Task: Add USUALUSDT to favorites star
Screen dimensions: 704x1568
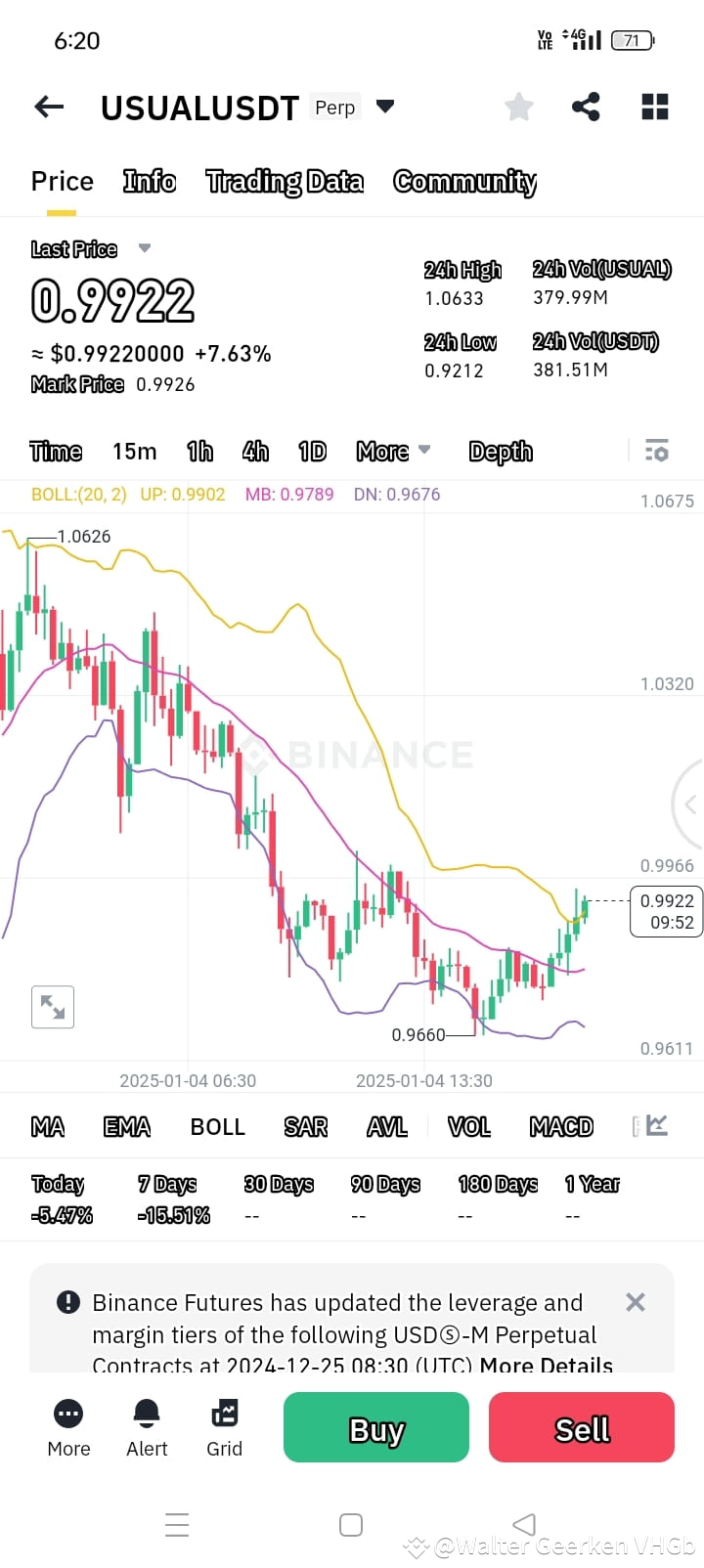Action: [519, 107]
